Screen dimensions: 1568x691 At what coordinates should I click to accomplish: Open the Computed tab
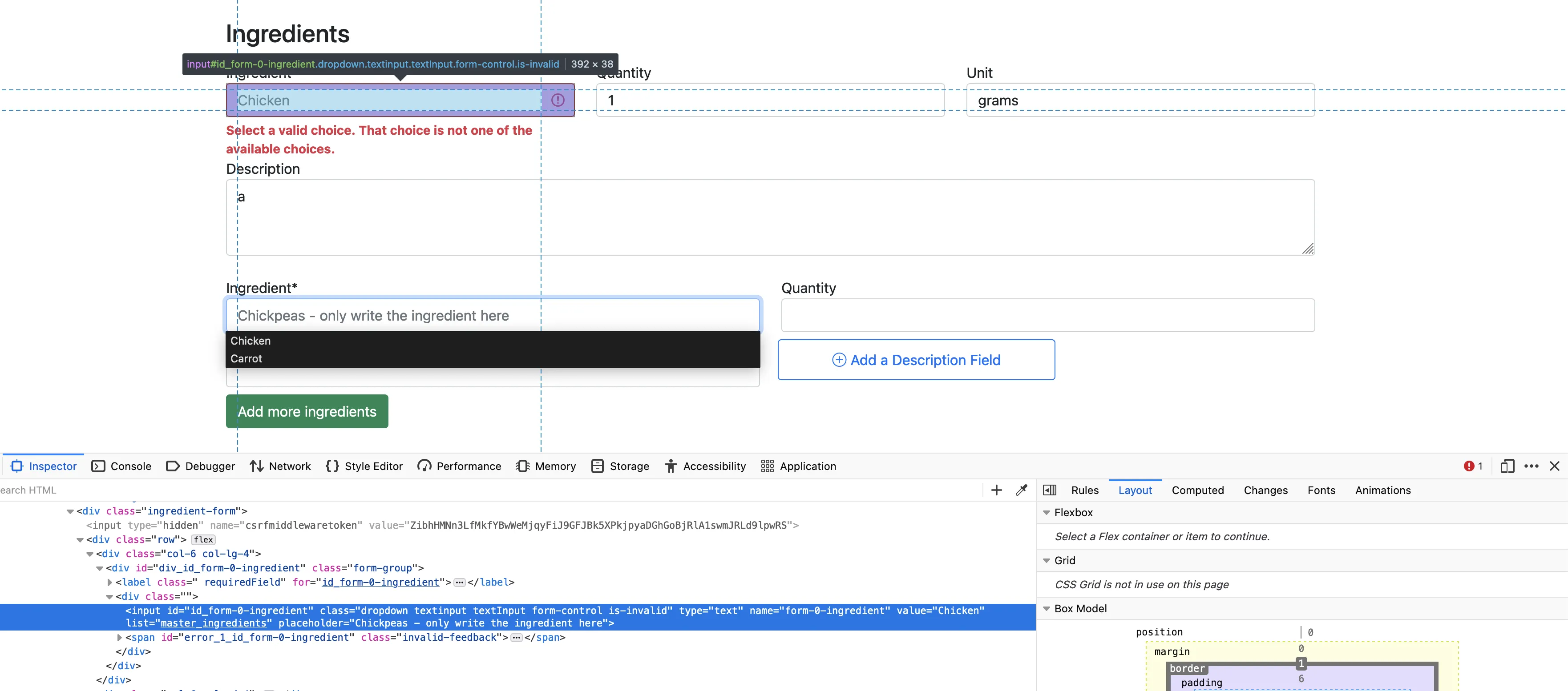[x=1197, y=490]
